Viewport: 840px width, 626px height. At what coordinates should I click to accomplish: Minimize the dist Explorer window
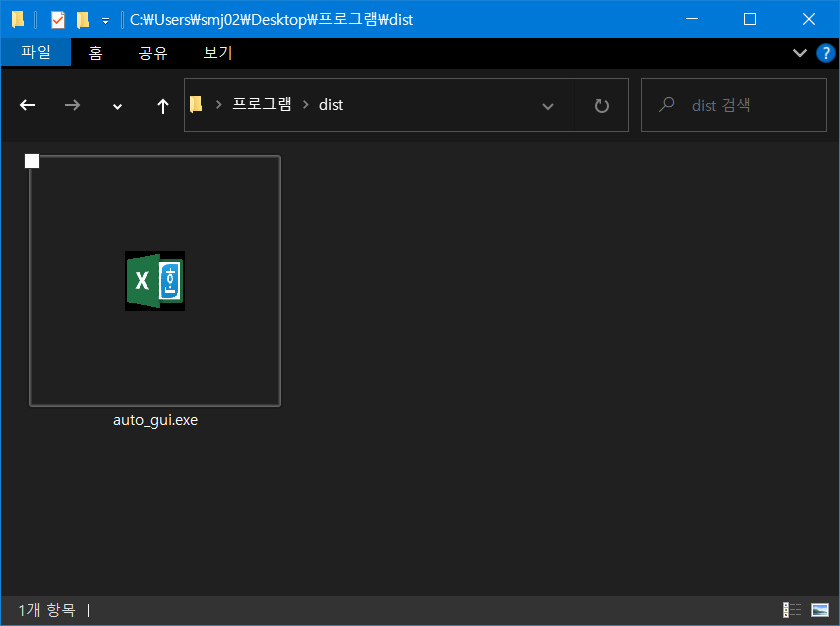[x=692, y=19]
